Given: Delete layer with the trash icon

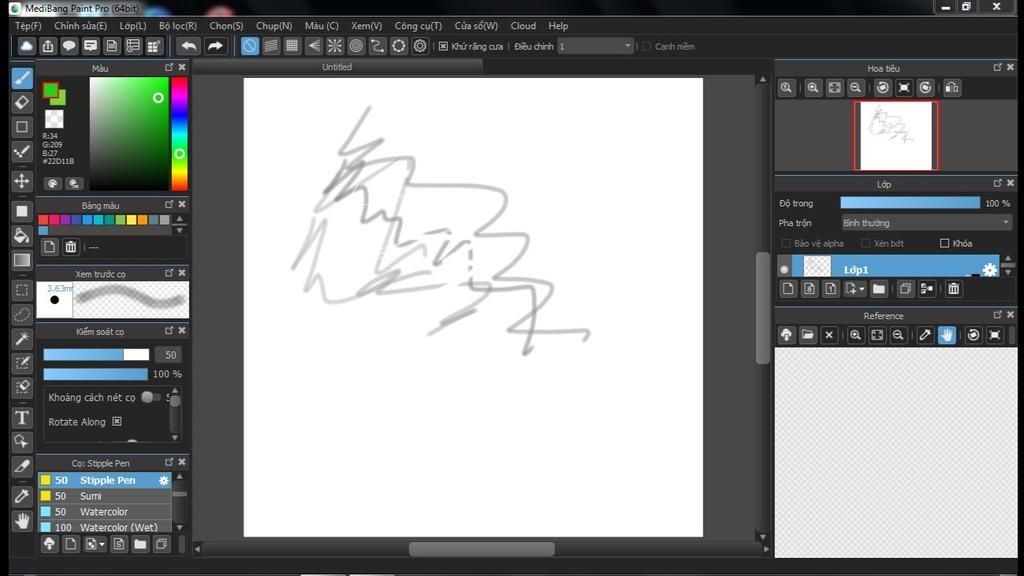Looking at the screenshot, I should pyautogui.click(x=953, y=289).
